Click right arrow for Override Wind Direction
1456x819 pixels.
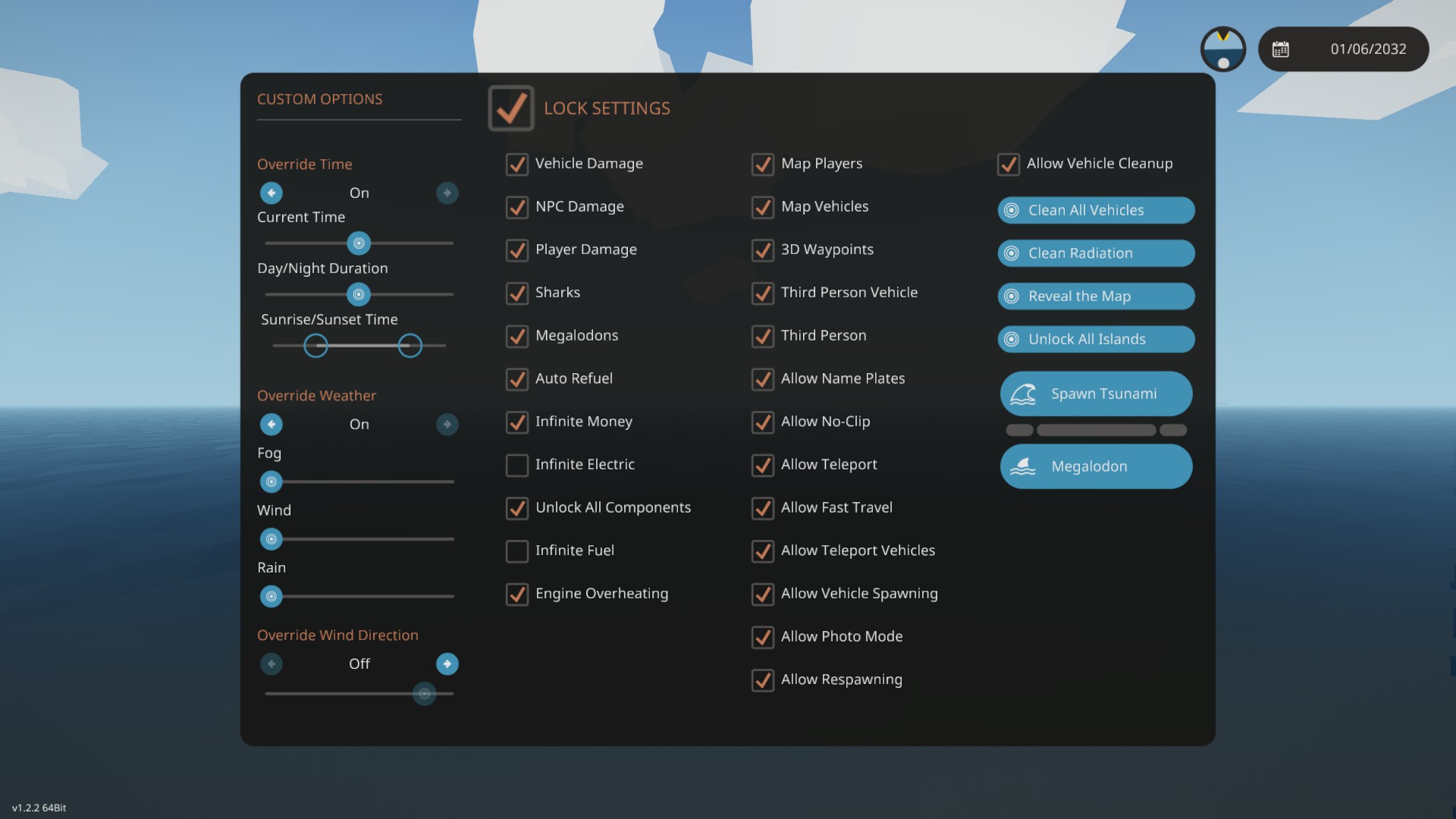click(447, 664)
